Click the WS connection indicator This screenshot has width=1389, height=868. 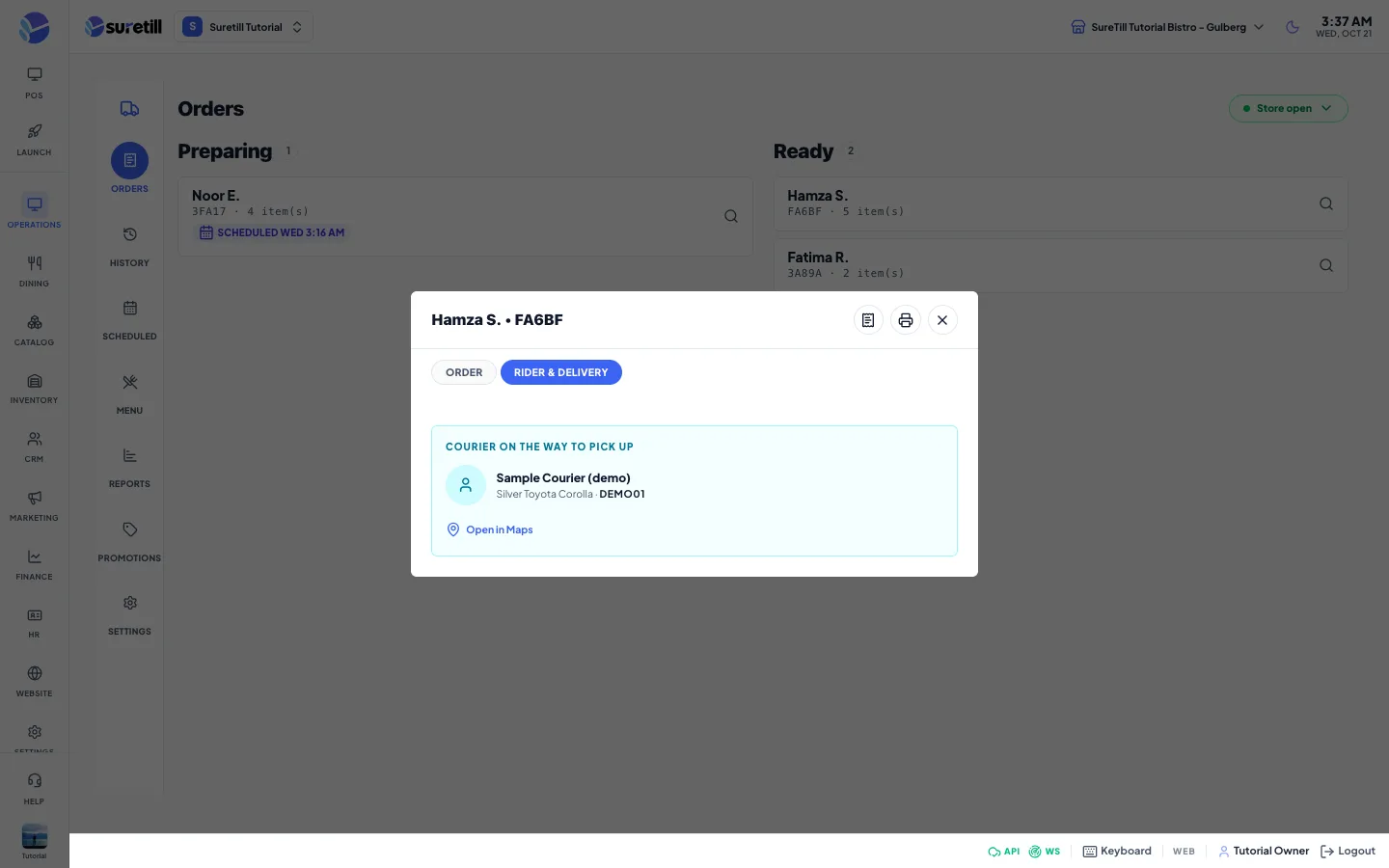tap(1045, 852)
